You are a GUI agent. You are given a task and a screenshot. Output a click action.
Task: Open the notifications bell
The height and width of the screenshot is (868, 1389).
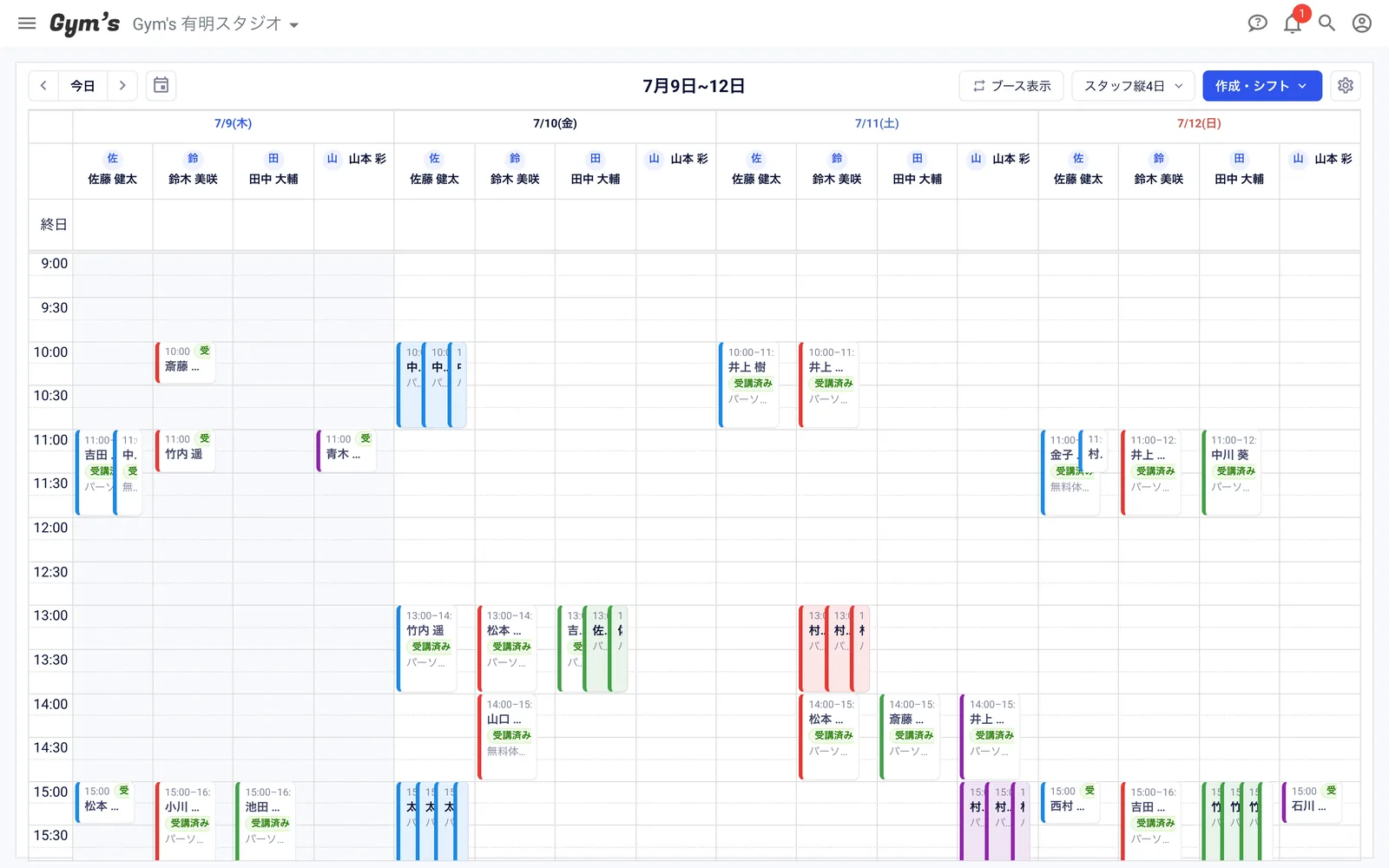pyautogui.click(x=1293, y=23)
